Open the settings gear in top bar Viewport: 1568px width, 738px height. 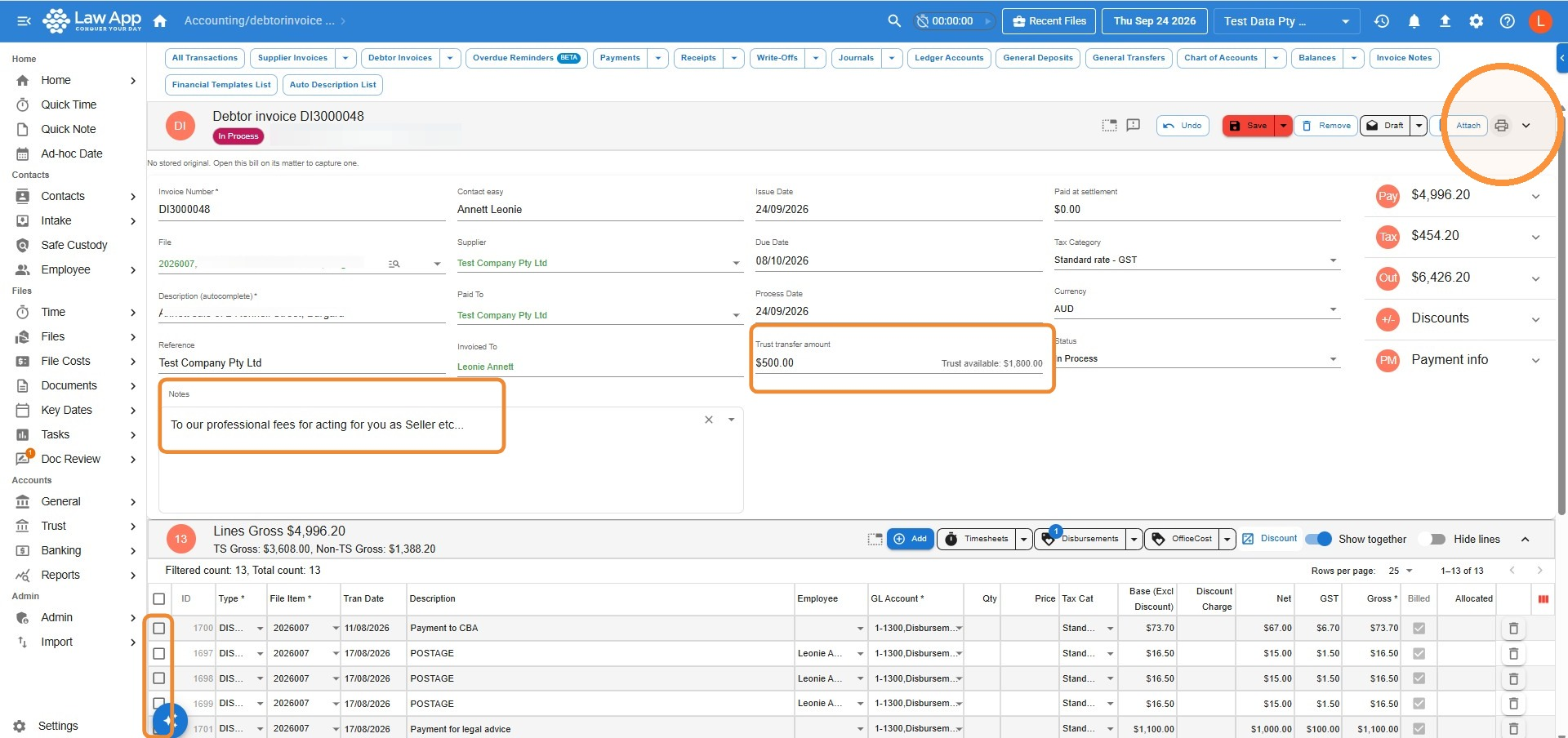pyautogui.click(x=1477, y=21)
